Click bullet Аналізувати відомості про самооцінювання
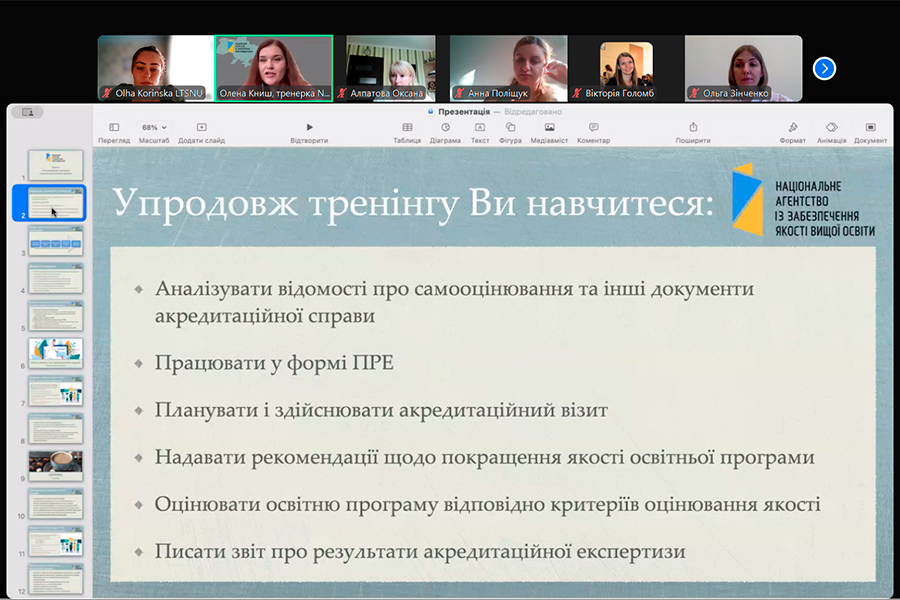This screenshot has width=900, height=600. 454,302
